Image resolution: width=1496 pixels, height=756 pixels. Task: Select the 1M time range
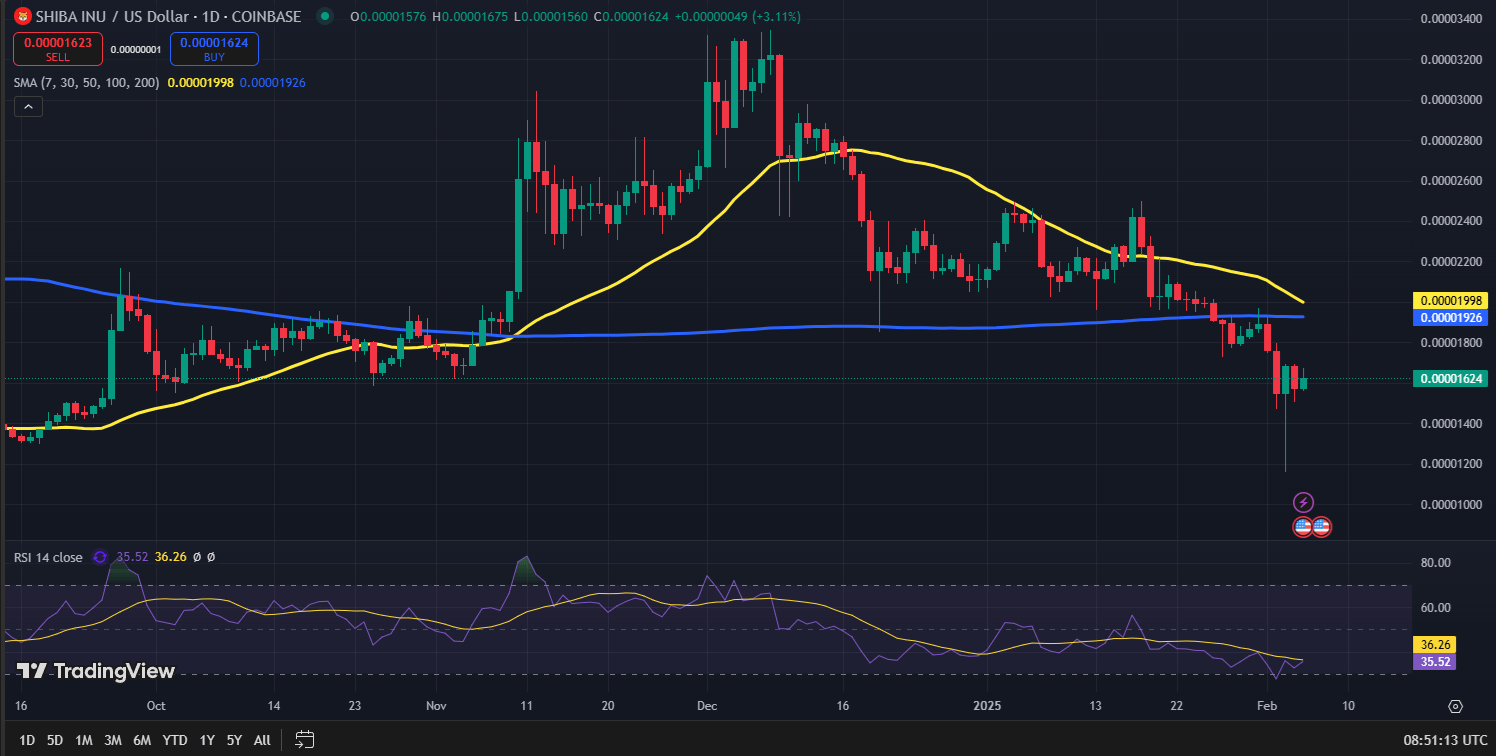point(84,740)
